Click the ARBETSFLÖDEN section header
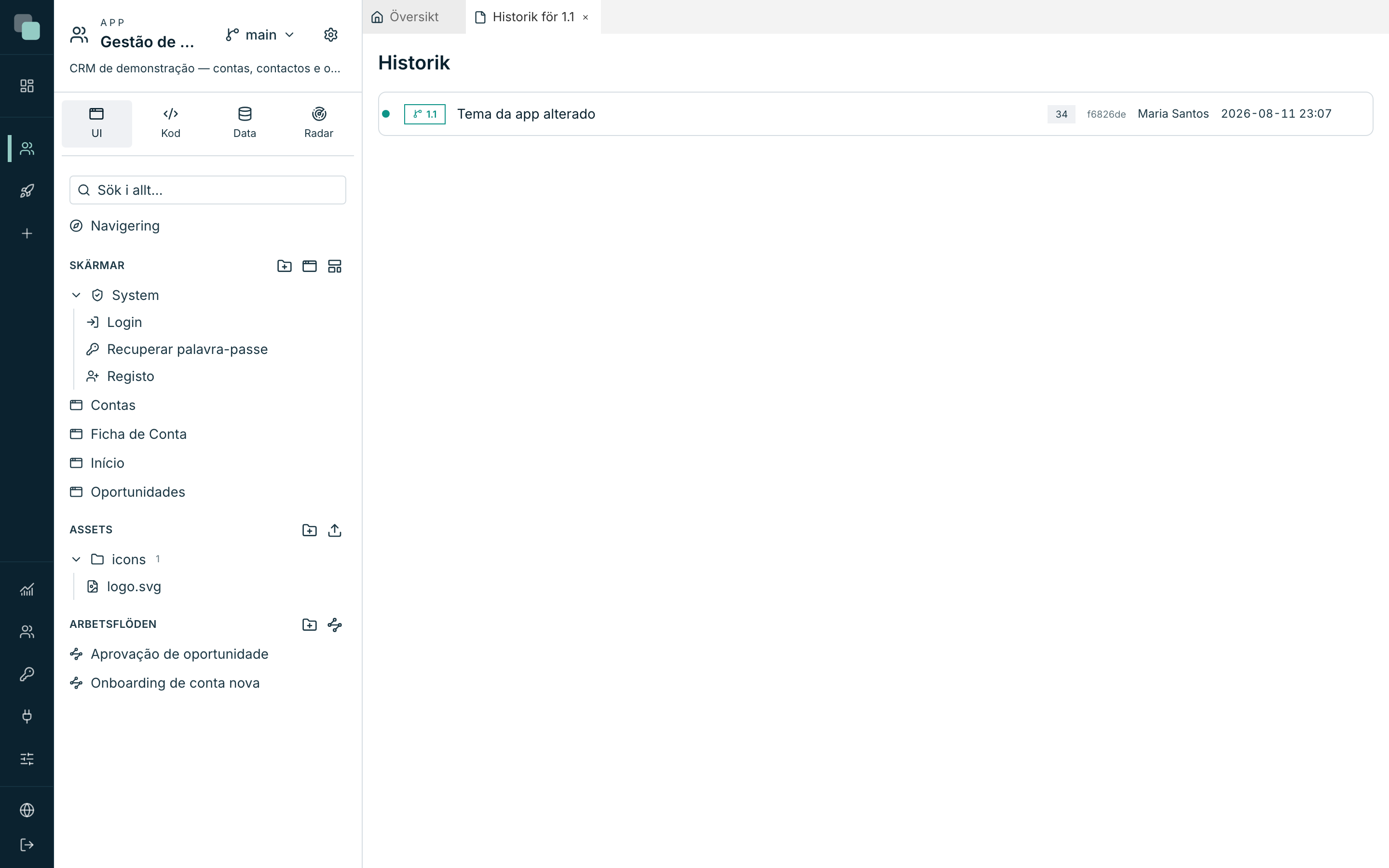Screen dimensions: 1389x868 [113, 624]
